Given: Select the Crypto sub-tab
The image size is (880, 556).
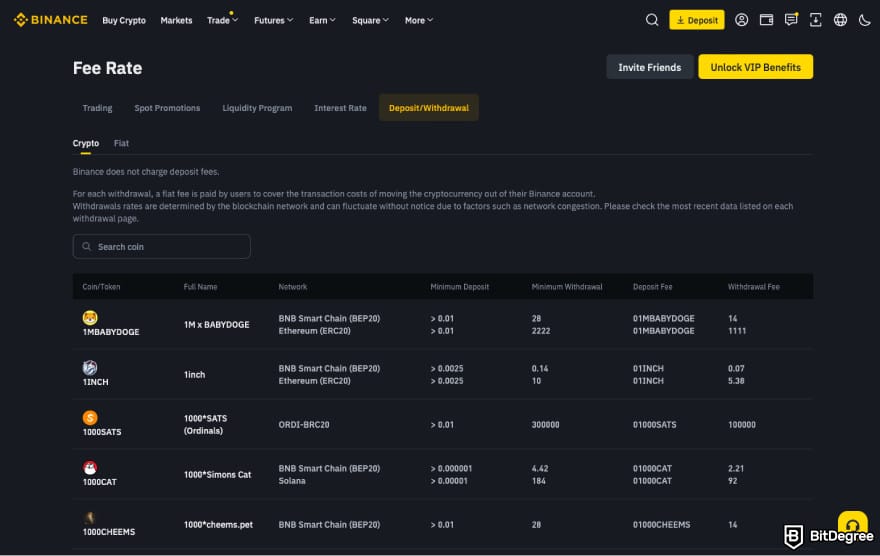Looking at the screenshot, I should pyautogui.click(x=86, y=143).
